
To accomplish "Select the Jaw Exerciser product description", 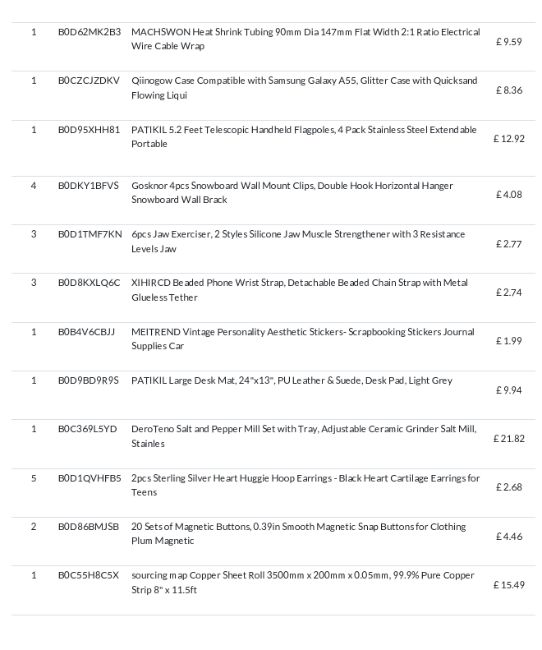I will [298, 241].
